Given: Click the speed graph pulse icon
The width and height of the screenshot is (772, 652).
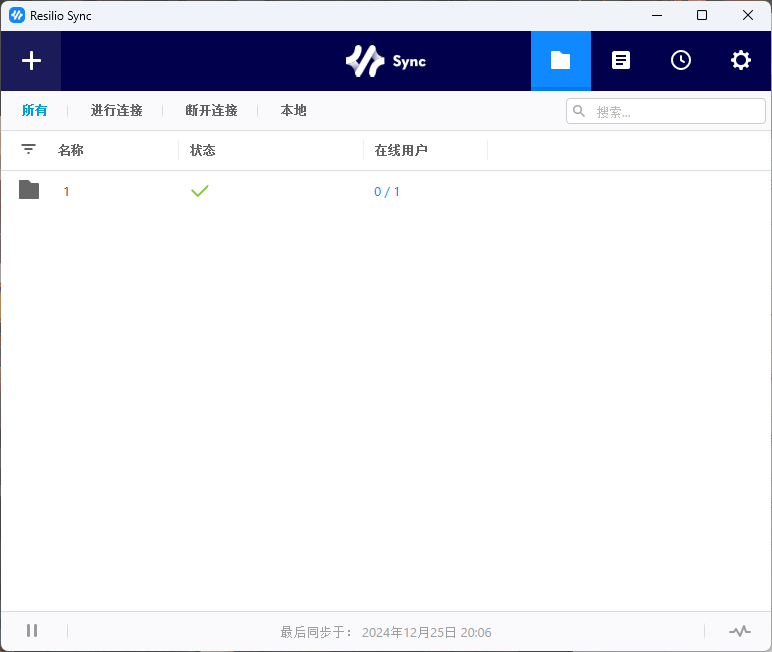Looking at the screenshot, I should [x=740, y=631].
